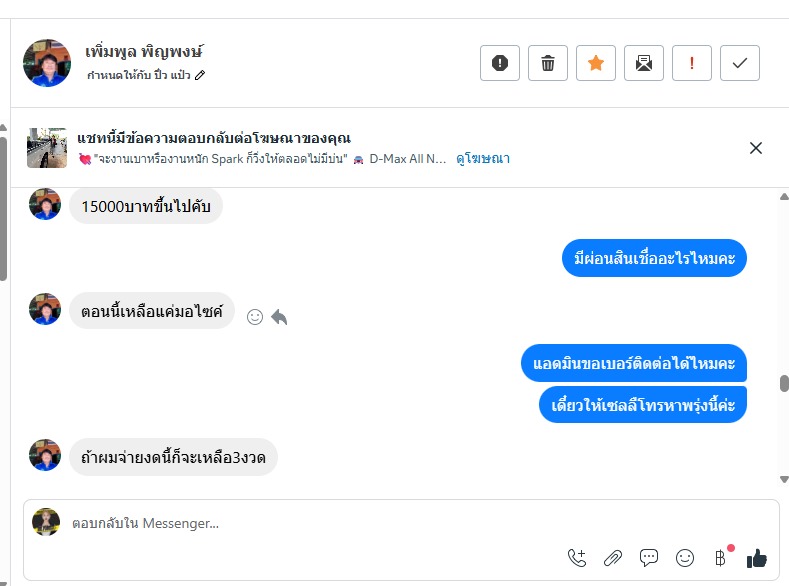This screenshot has width=789, height=586.
Task: Edit the assigned agent with pencil icon
Action: (200, 75)
